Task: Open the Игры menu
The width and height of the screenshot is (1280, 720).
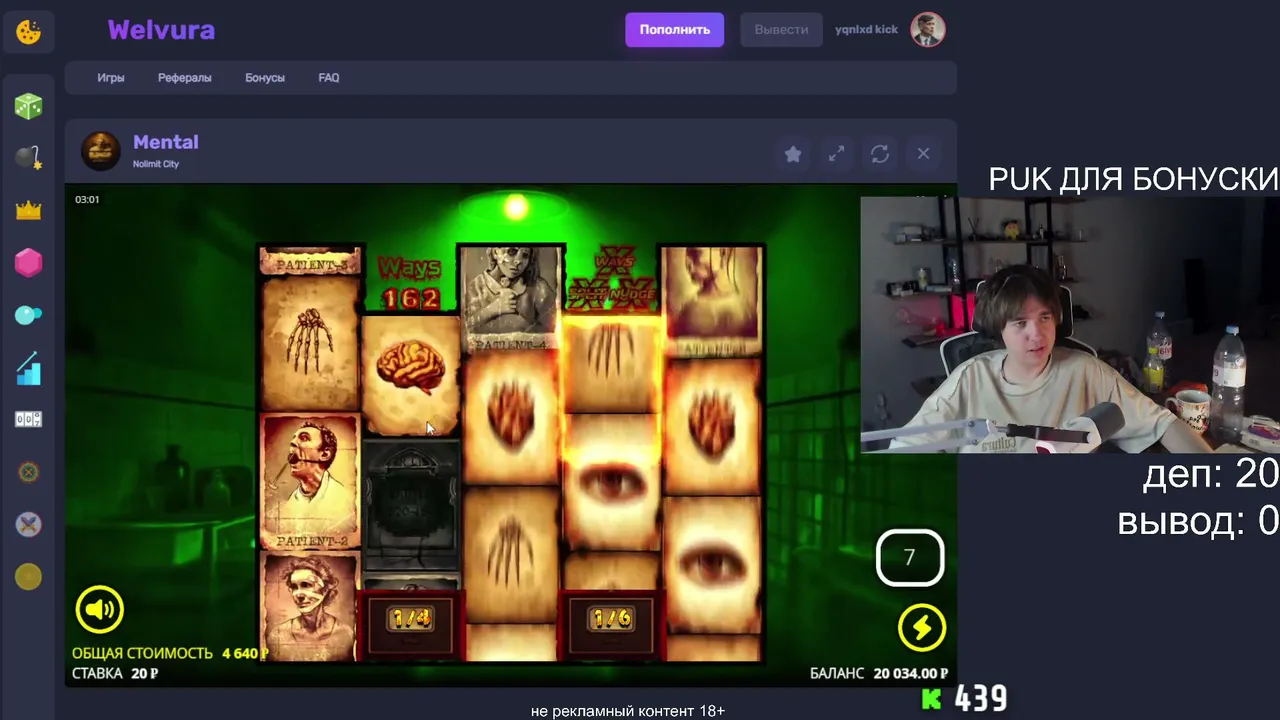Action: coord(111,78)
